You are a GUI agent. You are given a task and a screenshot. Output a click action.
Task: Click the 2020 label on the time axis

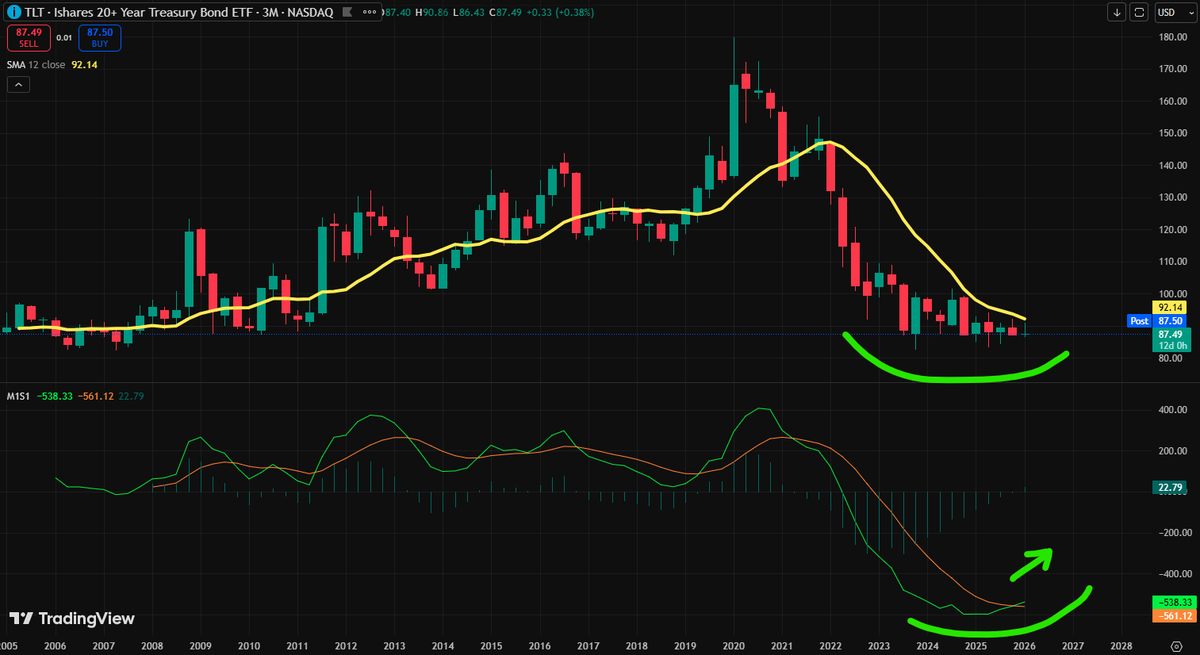(733, 646)
